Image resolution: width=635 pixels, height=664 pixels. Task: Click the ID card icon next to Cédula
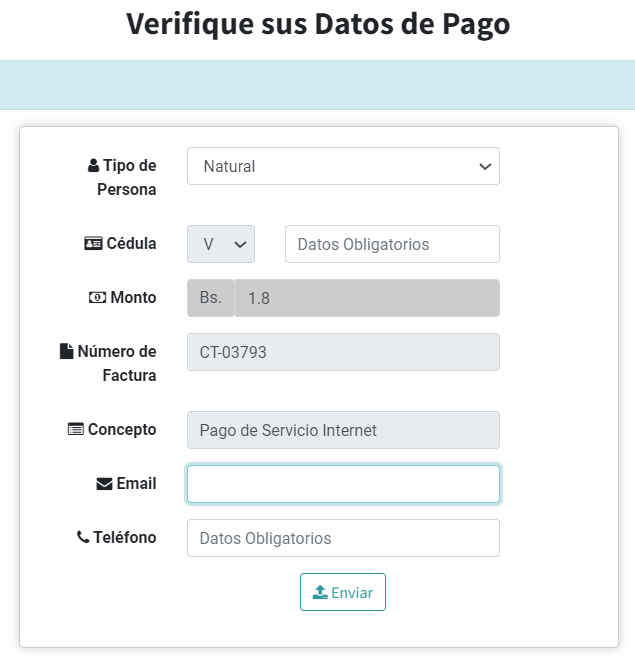point(93,243)
